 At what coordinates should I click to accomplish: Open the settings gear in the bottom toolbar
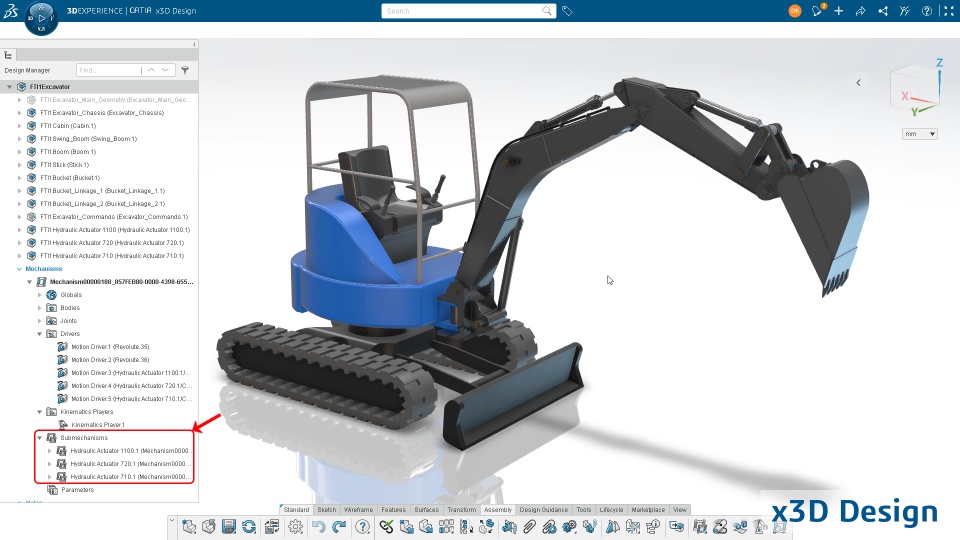295,527
